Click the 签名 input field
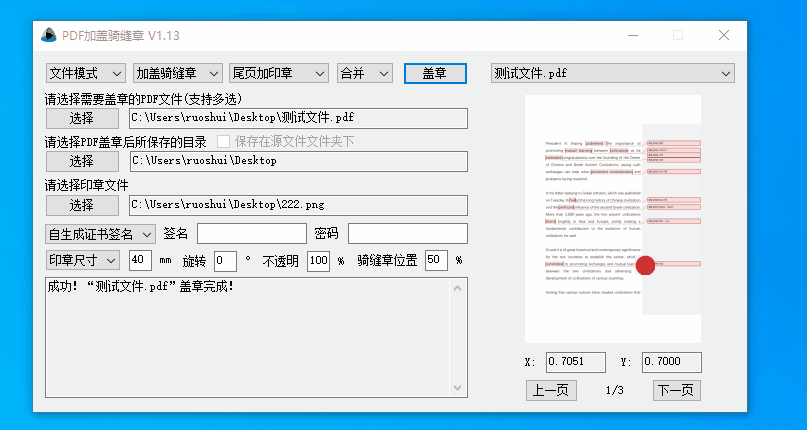Screen dimensions: 807x430 [x=252, y=234]
